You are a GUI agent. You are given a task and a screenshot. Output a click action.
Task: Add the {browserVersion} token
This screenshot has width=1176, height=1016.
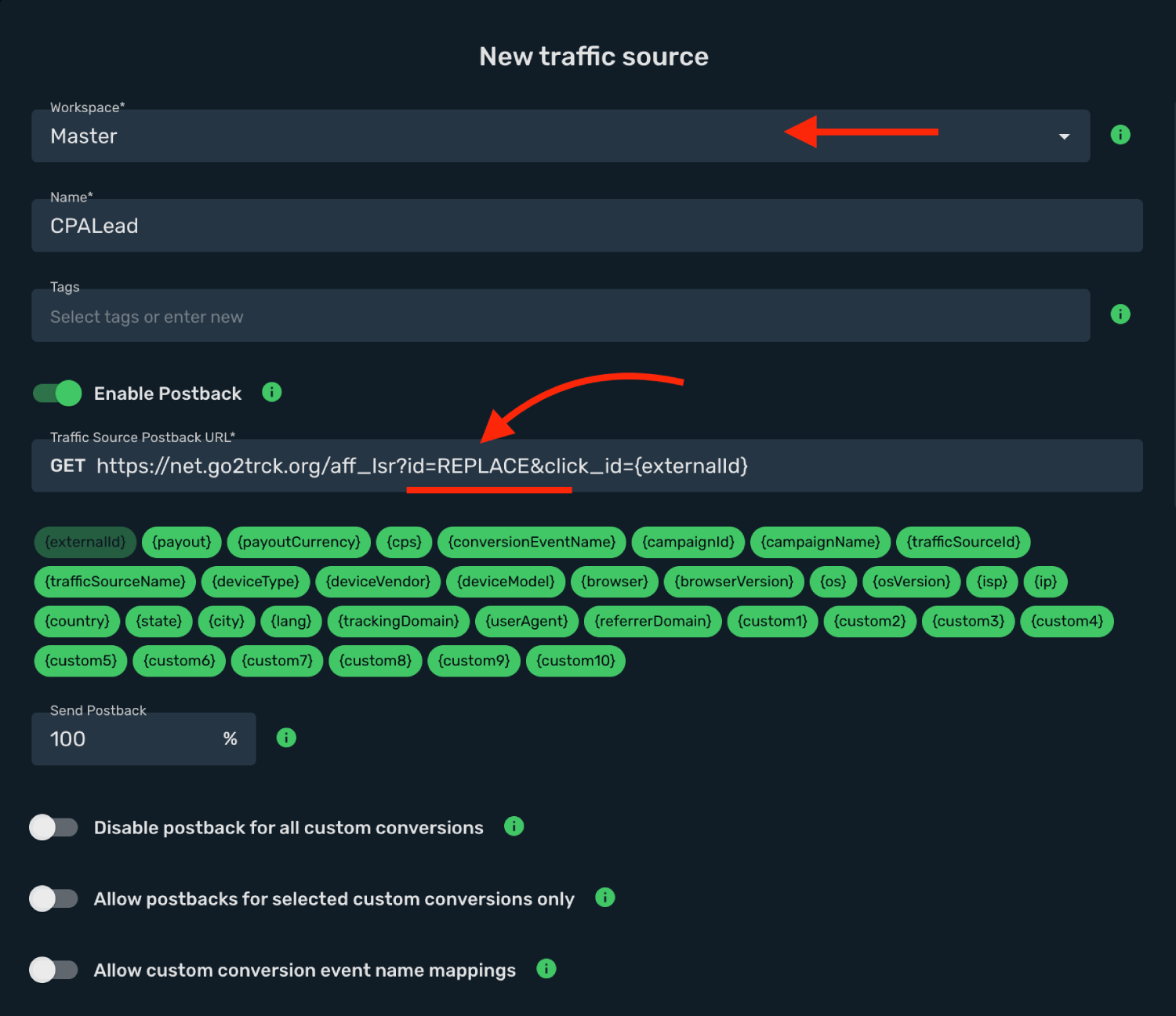click(x=734, y=582)
